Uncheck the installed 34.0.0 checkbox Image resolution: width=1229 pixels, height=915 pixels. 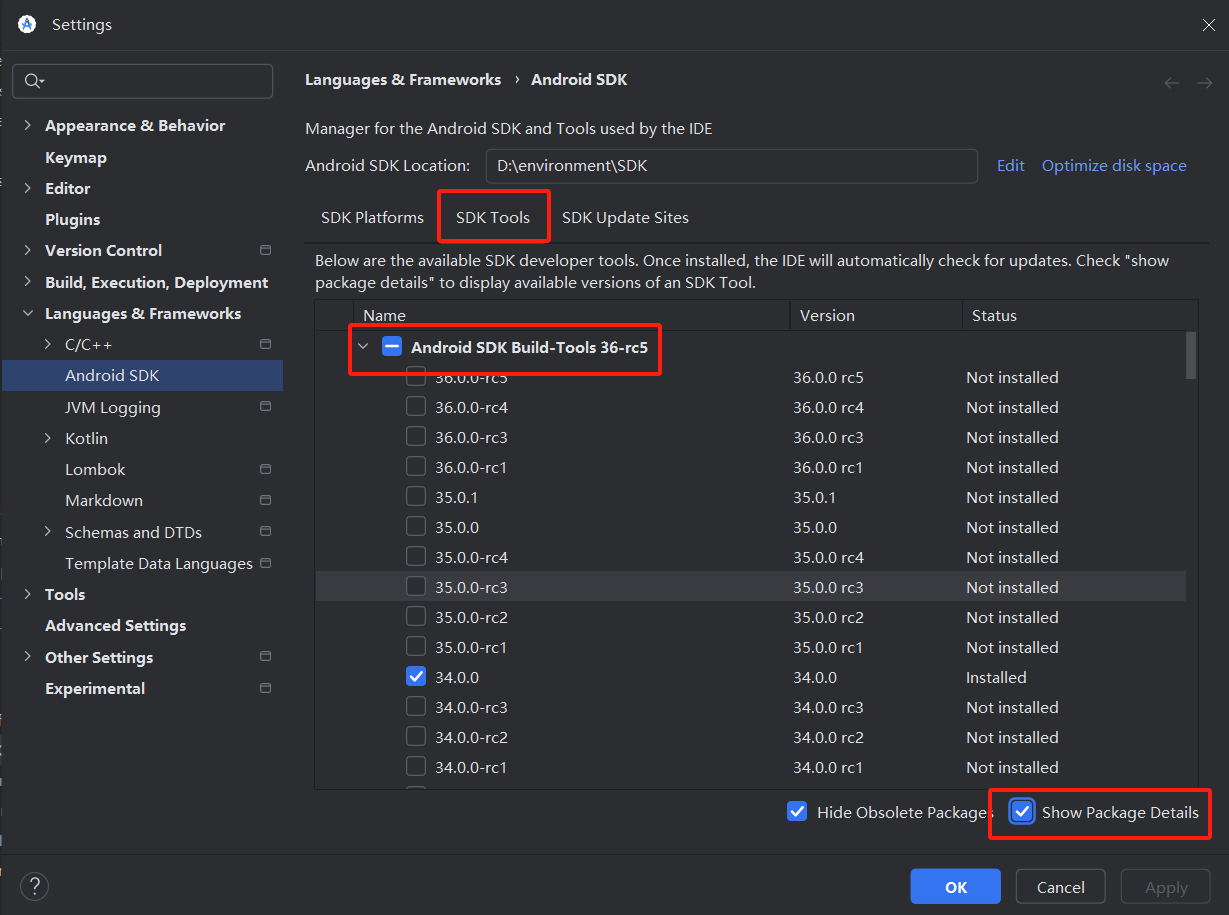point(416,677)
